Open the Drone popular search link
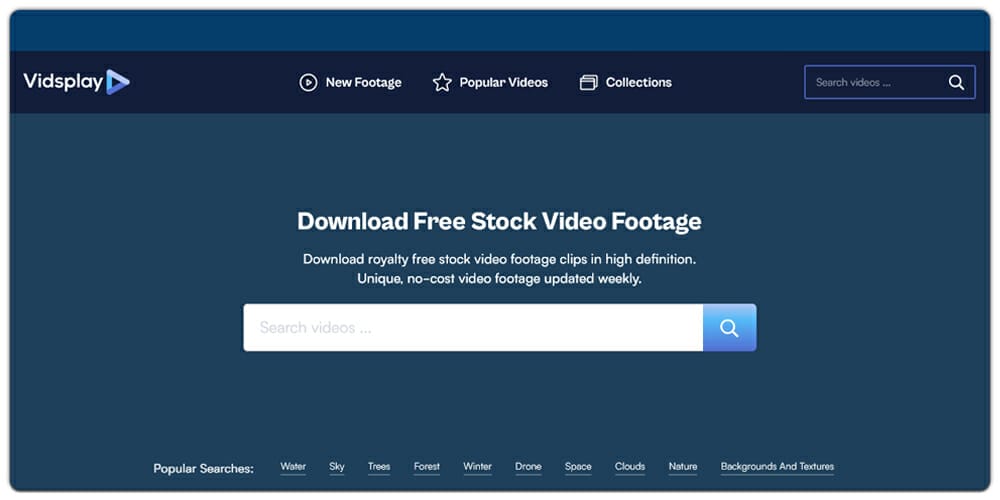The width and height of the screenshot is (1000, 500). pos(528,466)
